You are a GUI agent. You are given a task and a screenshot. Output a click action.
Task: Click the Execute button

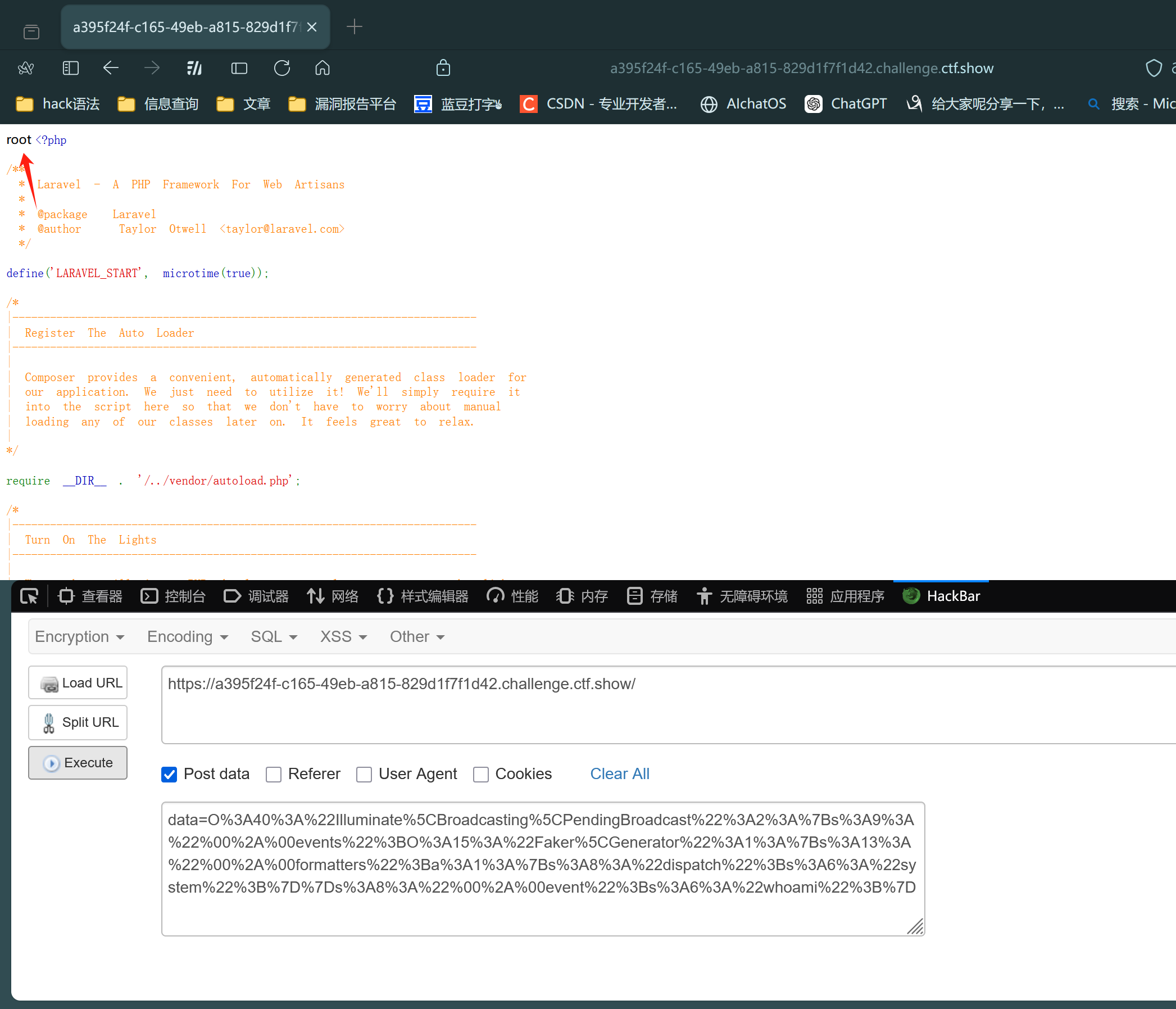(x=78, y=763)
